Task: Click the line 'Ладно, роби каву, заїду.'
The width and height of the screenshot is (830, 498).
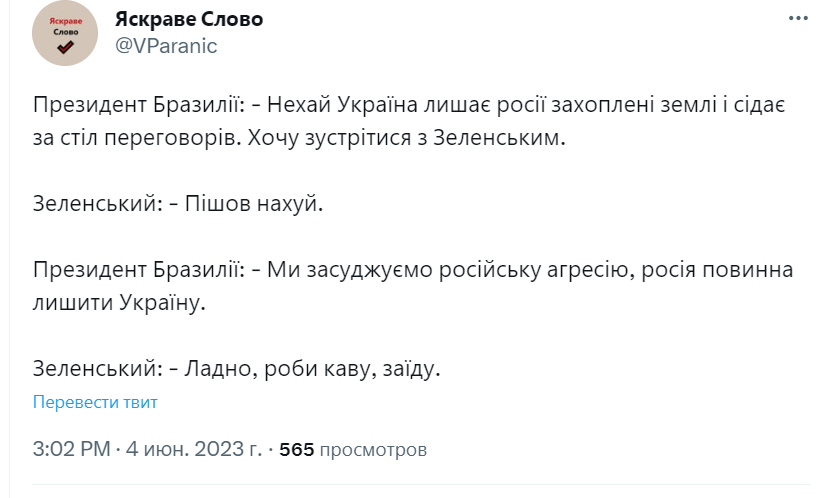Action: click(x=312, y=369)
